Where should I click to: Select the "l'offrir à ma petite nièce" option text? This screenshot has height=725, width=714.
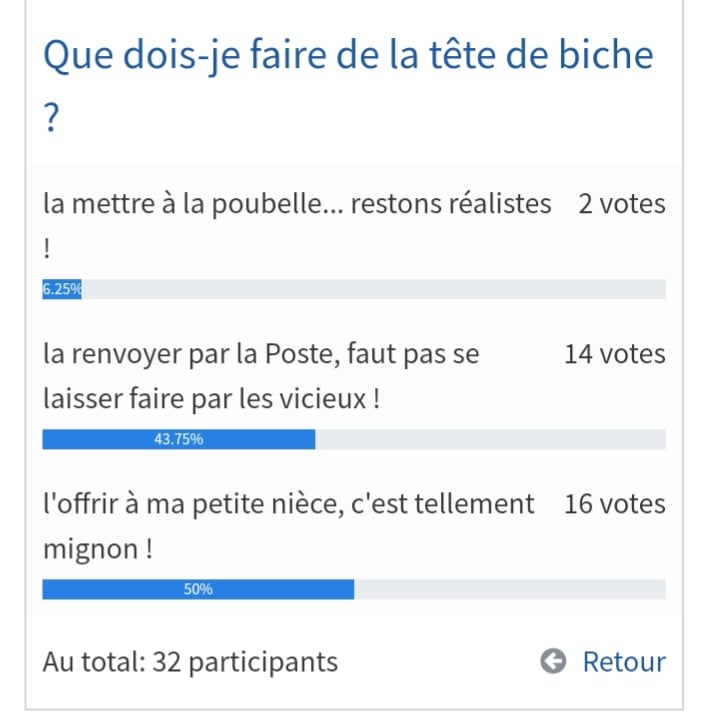tap(288, 504)
